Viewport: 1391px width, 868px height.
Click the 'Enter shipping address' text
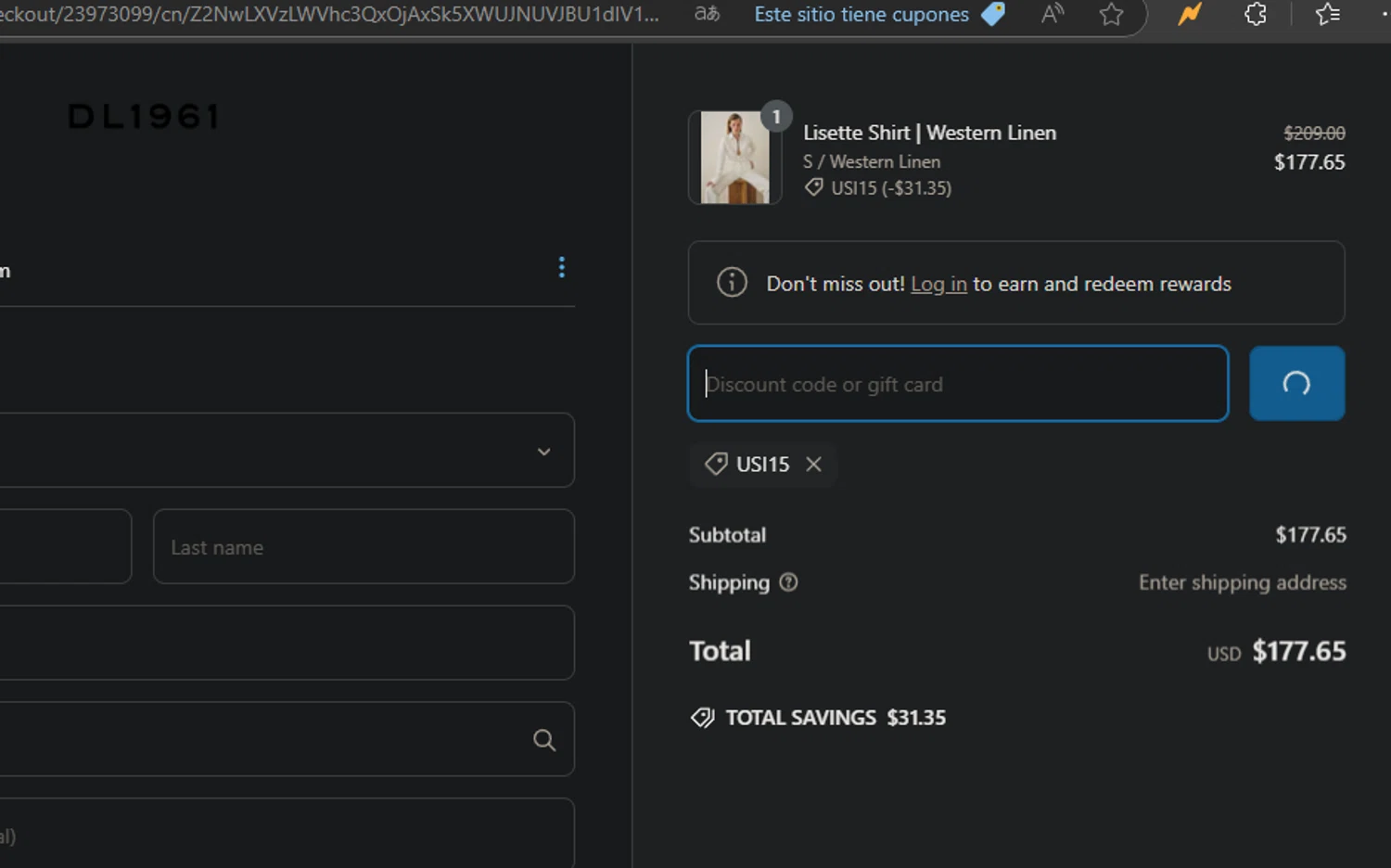[x=1243, y=582]
